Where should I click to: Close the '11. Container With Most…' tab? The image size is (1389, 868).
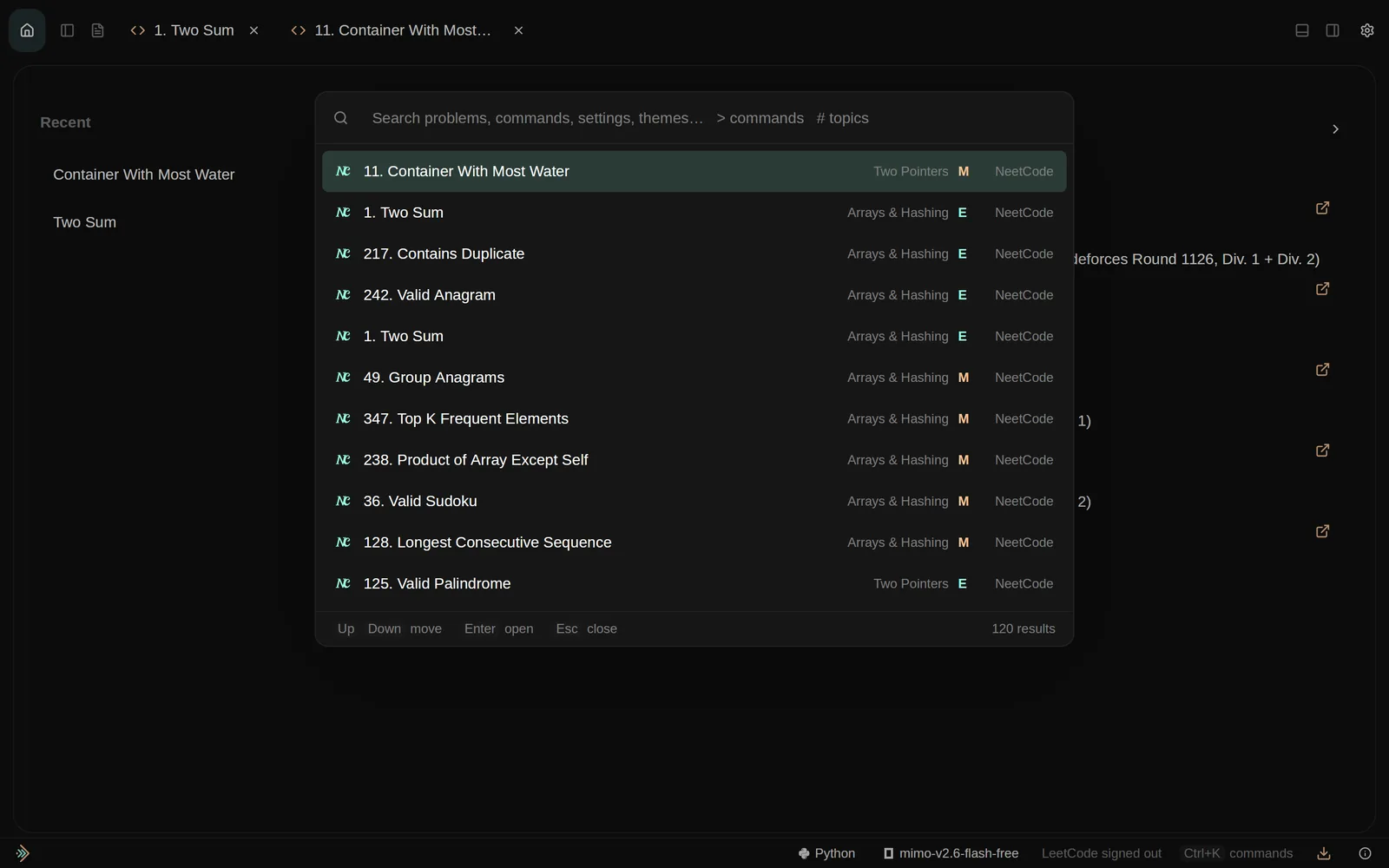pos(518,30)
